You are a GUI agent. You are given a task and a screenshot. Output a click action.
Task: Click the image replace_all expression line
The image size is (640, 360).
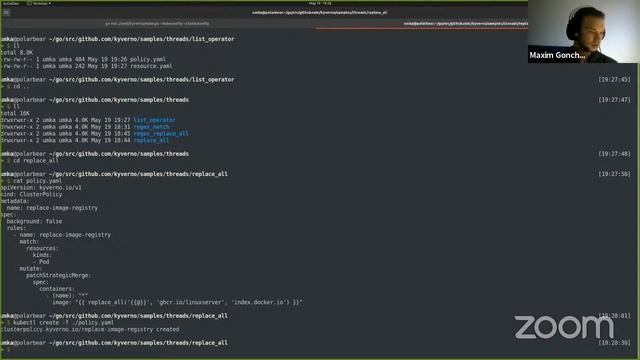click(x=177, y=302)
